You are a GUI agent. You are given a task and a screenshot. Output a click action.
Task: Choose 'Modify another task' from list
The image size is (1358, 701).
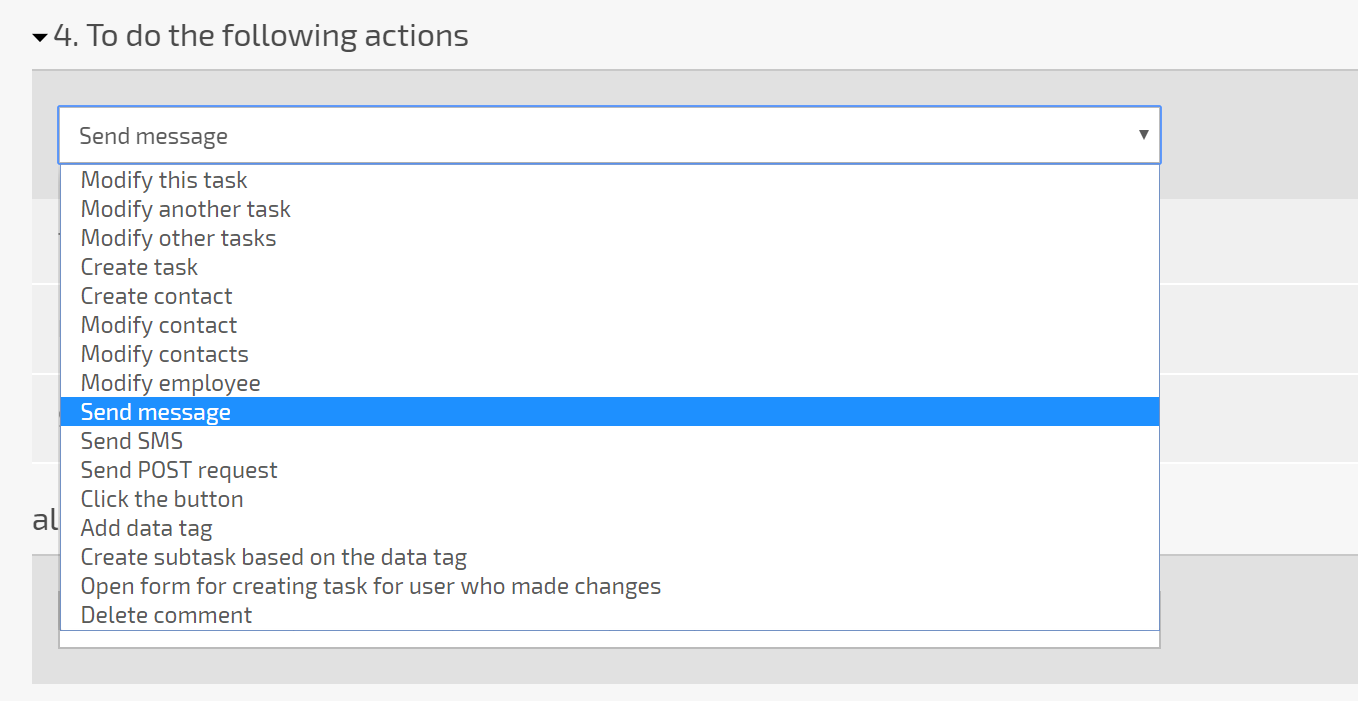[609, 209]
